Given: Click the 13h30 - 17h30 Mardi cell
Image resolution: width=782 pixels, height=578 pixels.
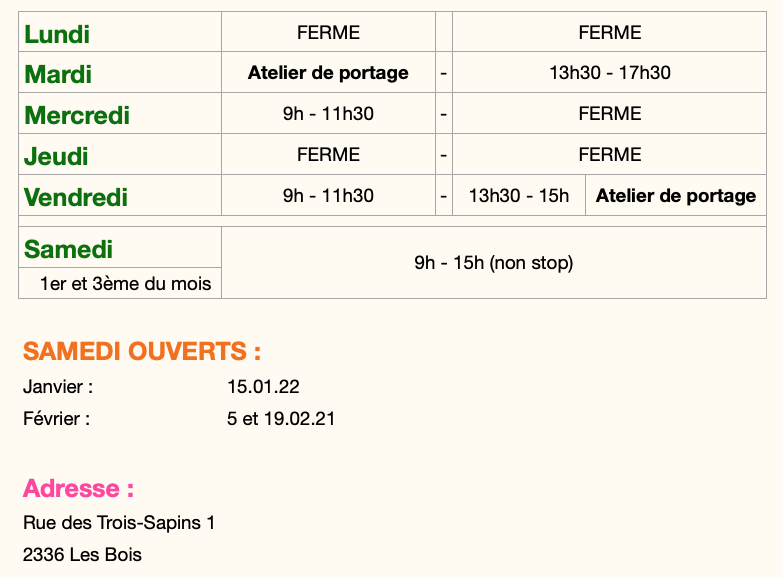Looking at the screenshot, I should 609,73.
